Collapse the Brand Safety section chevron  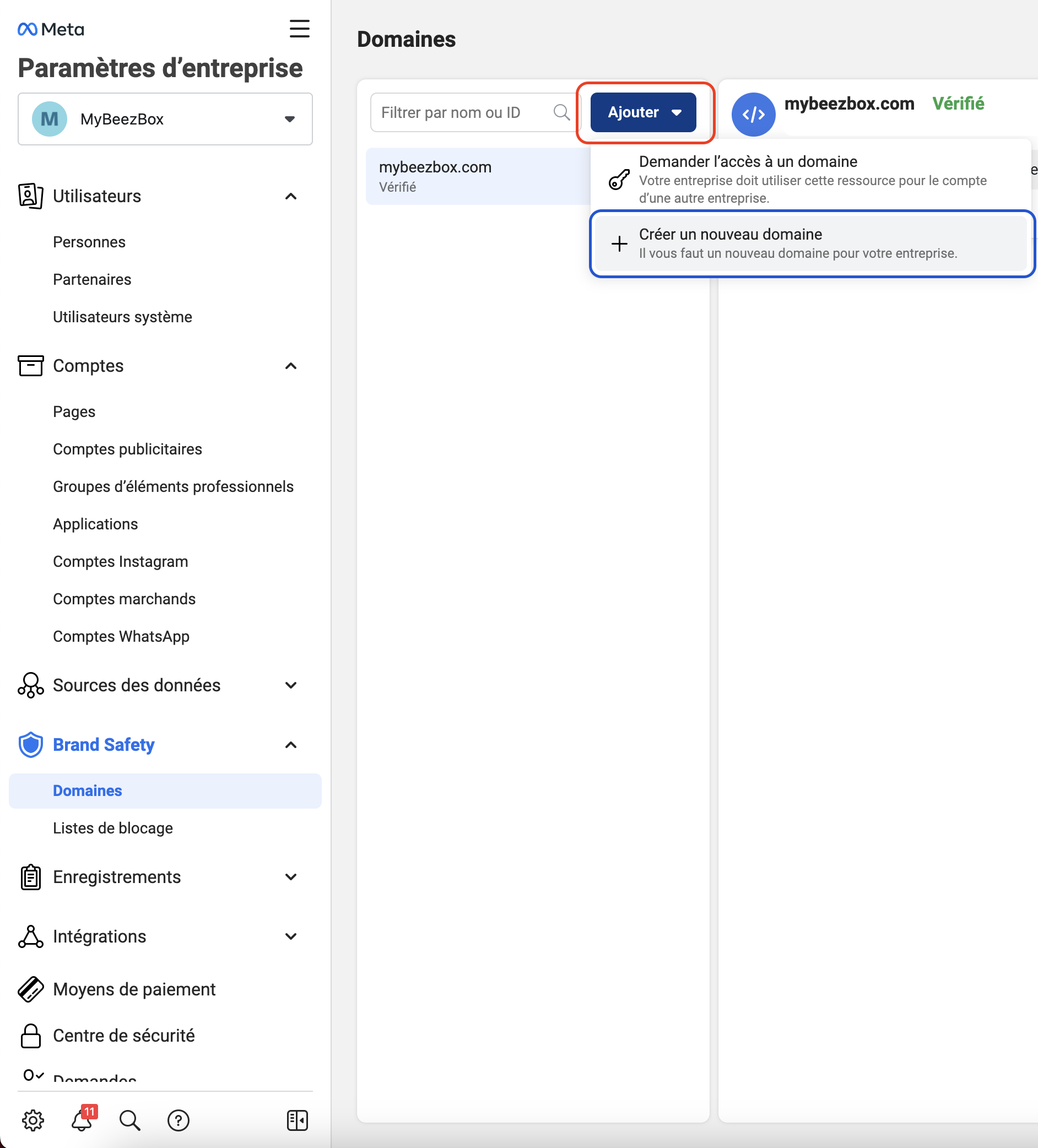pos(291,745)
